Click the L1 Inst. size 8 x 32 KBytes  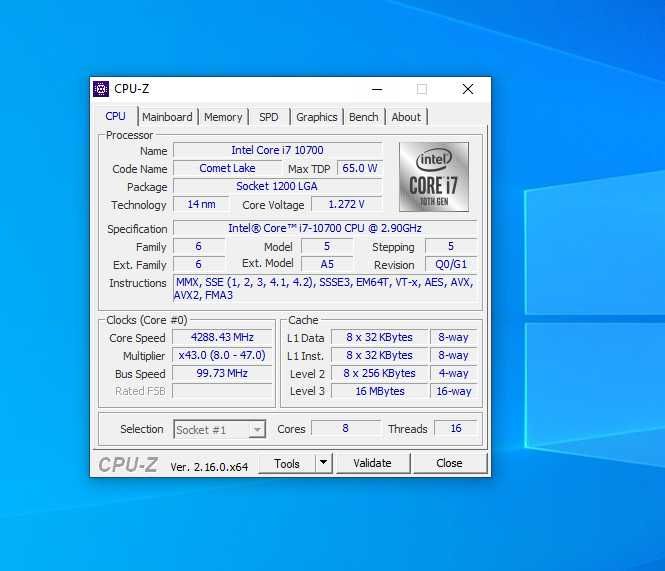tap(380, 355)
